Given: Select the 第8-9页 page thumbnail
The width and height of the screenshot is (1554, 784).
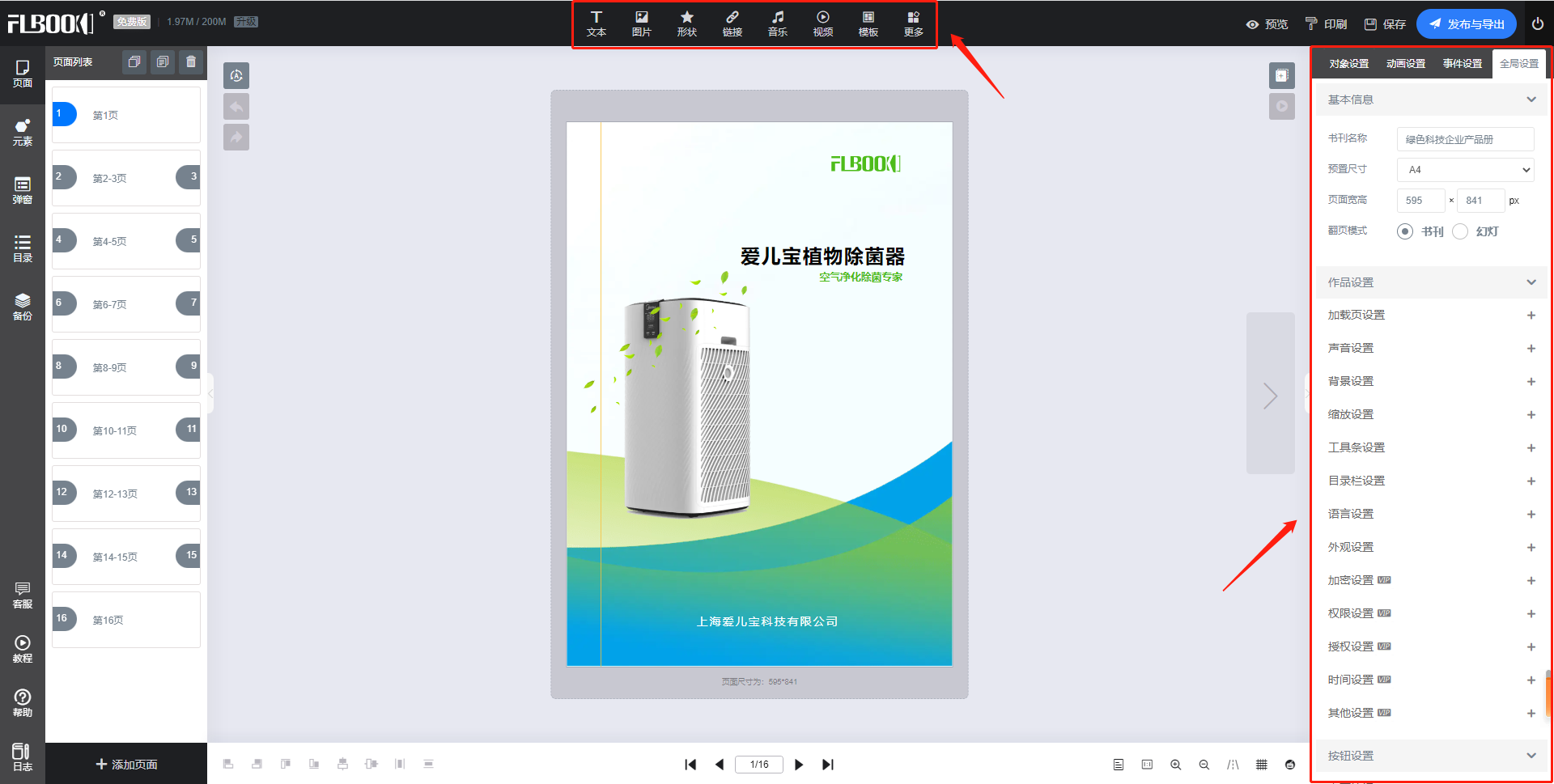Looking at the screenshot, I should point(126,367).
